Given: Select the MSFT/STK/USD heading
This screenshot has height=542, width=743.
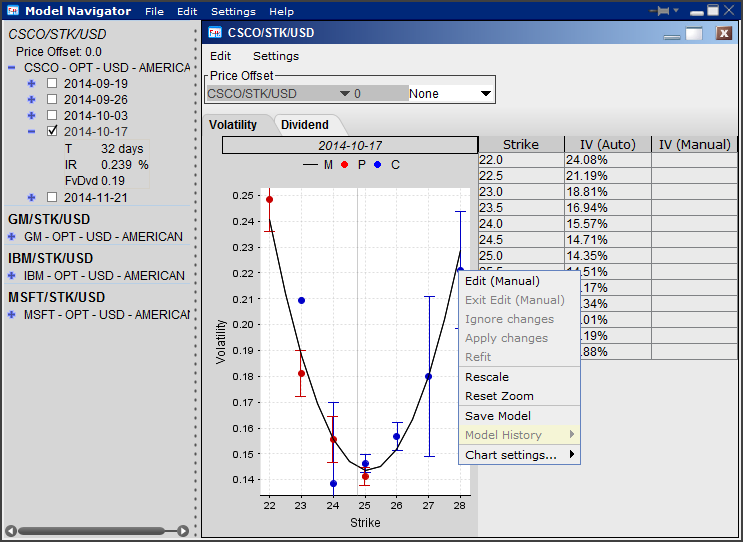Looking at the screenshot, I should click(x=56, y=297).
